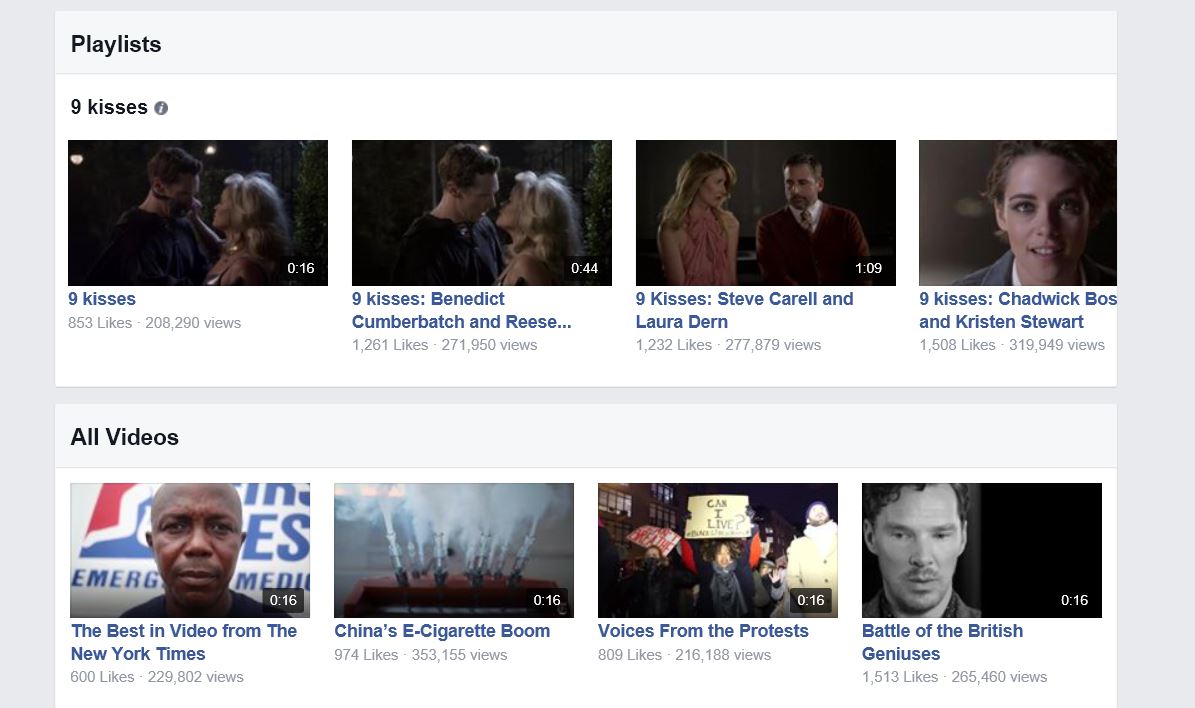Image resolution: width=1195 pixels, height=708 pixels.
Task: Click the 0:44 duration badge on the Cumberbatch video
Action: point(584,268)
